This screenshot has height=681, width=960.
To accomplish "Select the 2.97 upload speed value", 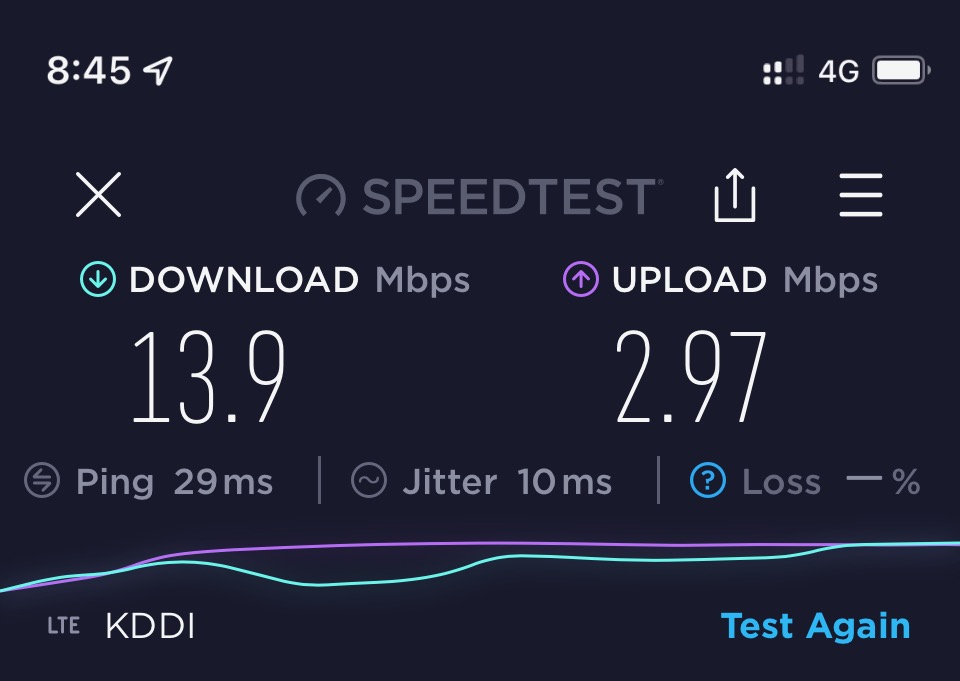I will pos(691,377).
